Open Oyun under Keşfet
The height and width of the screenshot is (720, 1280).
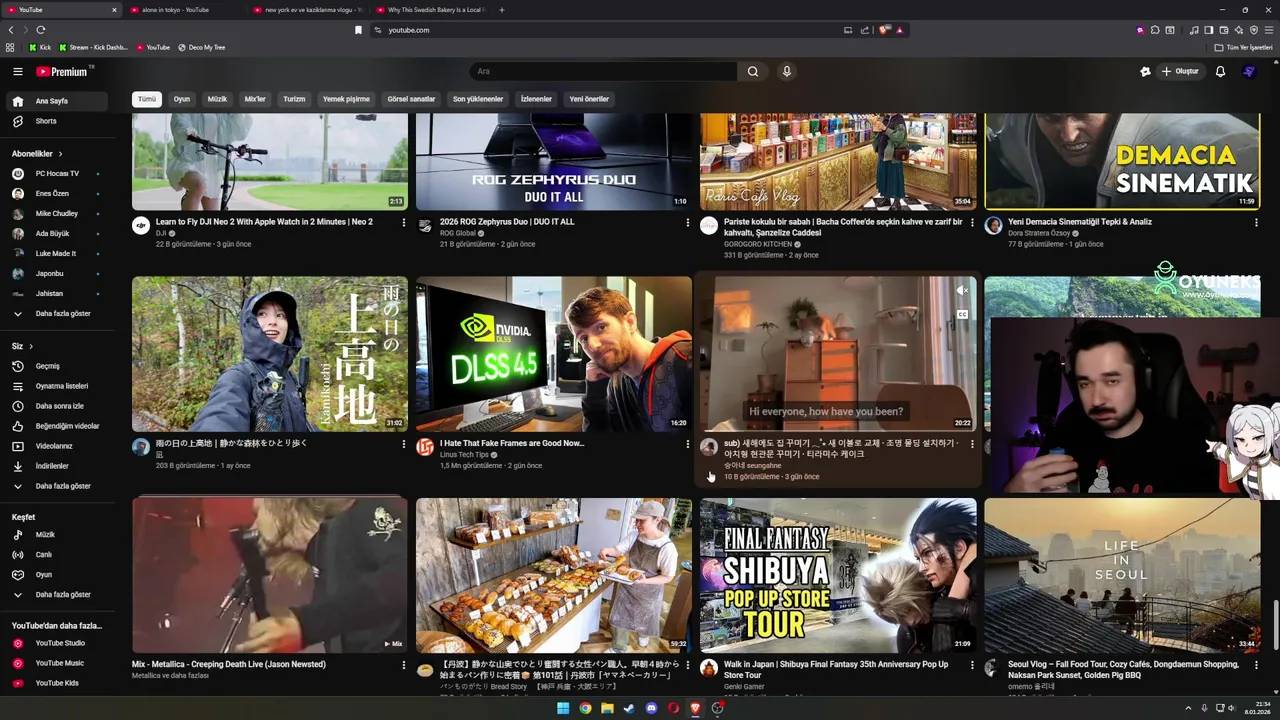58,575
